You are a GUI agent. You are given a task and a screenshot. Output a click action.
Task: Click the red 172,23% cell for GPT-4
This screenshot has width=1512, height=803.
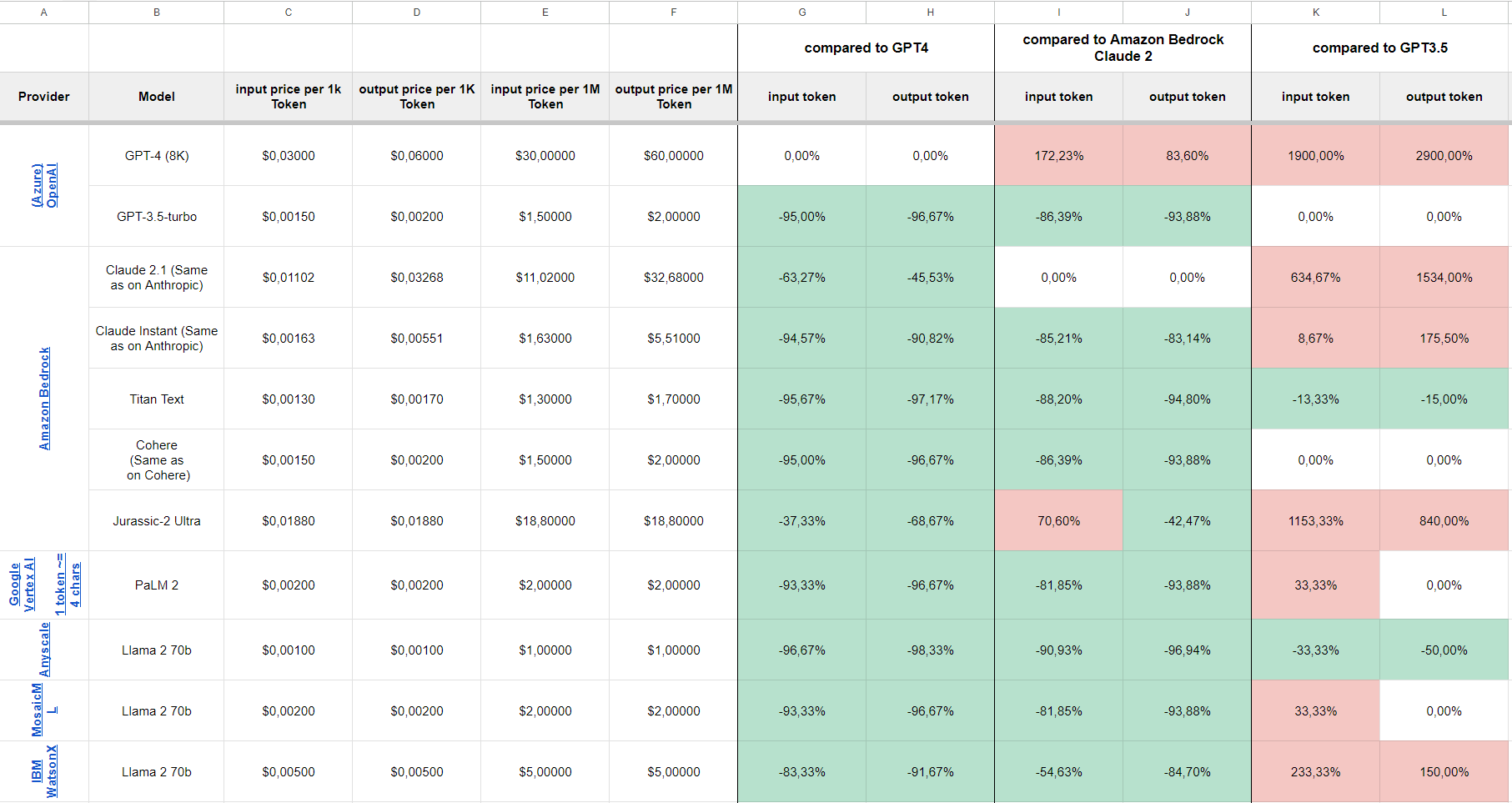pos(1058,155)
